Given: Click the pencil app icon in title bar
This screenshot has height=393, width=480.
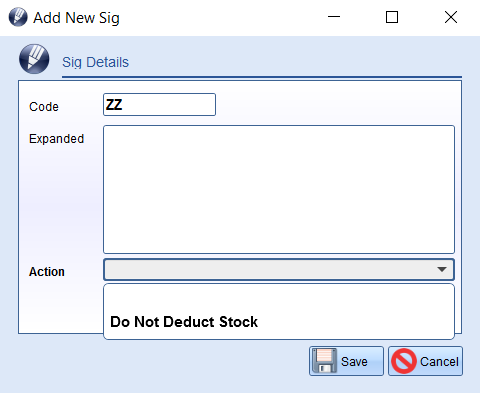Looking at the screenshot, I should tap(18, 17).
